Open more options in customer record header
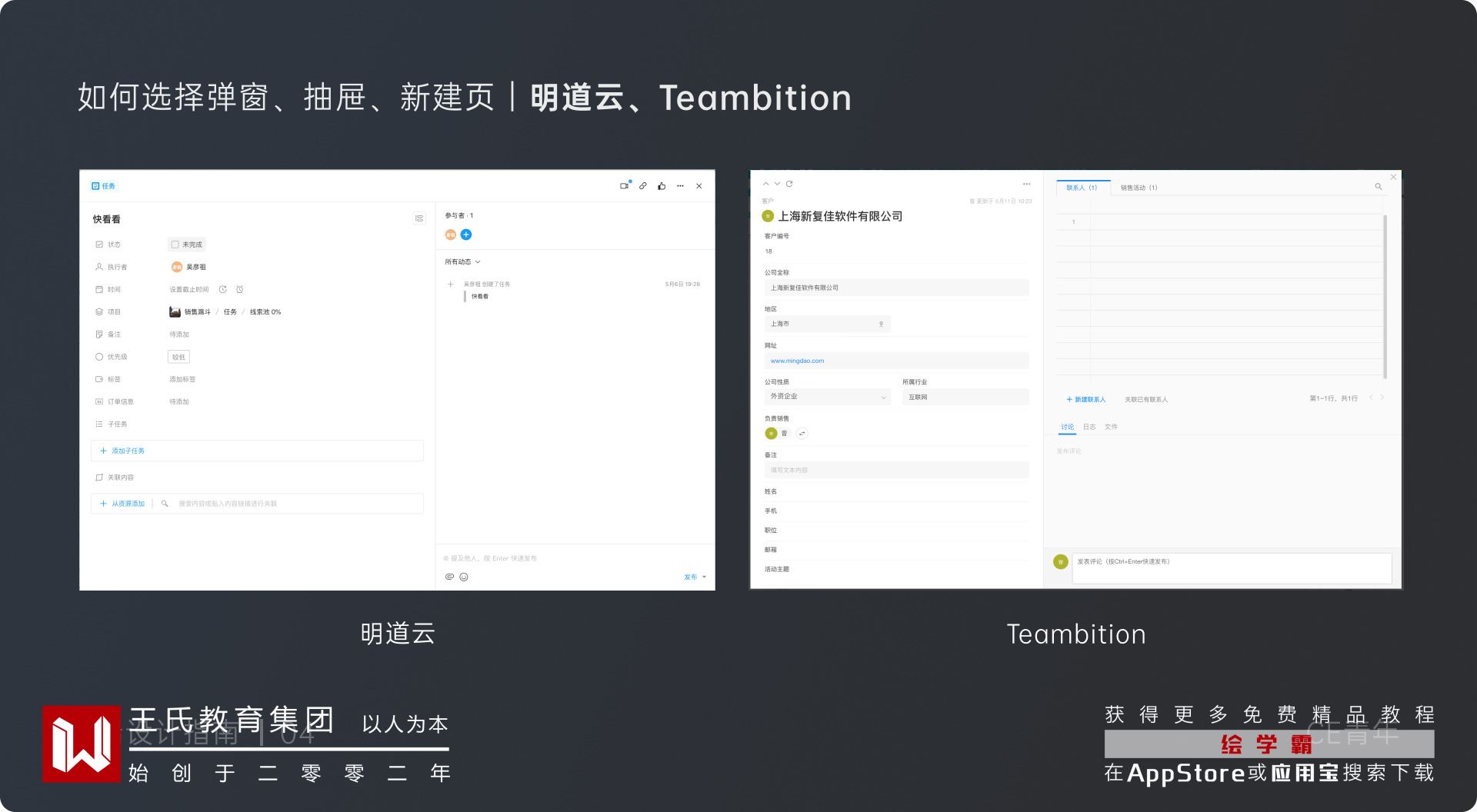This screenshot has height=812, width=1477. point(1026,184)
